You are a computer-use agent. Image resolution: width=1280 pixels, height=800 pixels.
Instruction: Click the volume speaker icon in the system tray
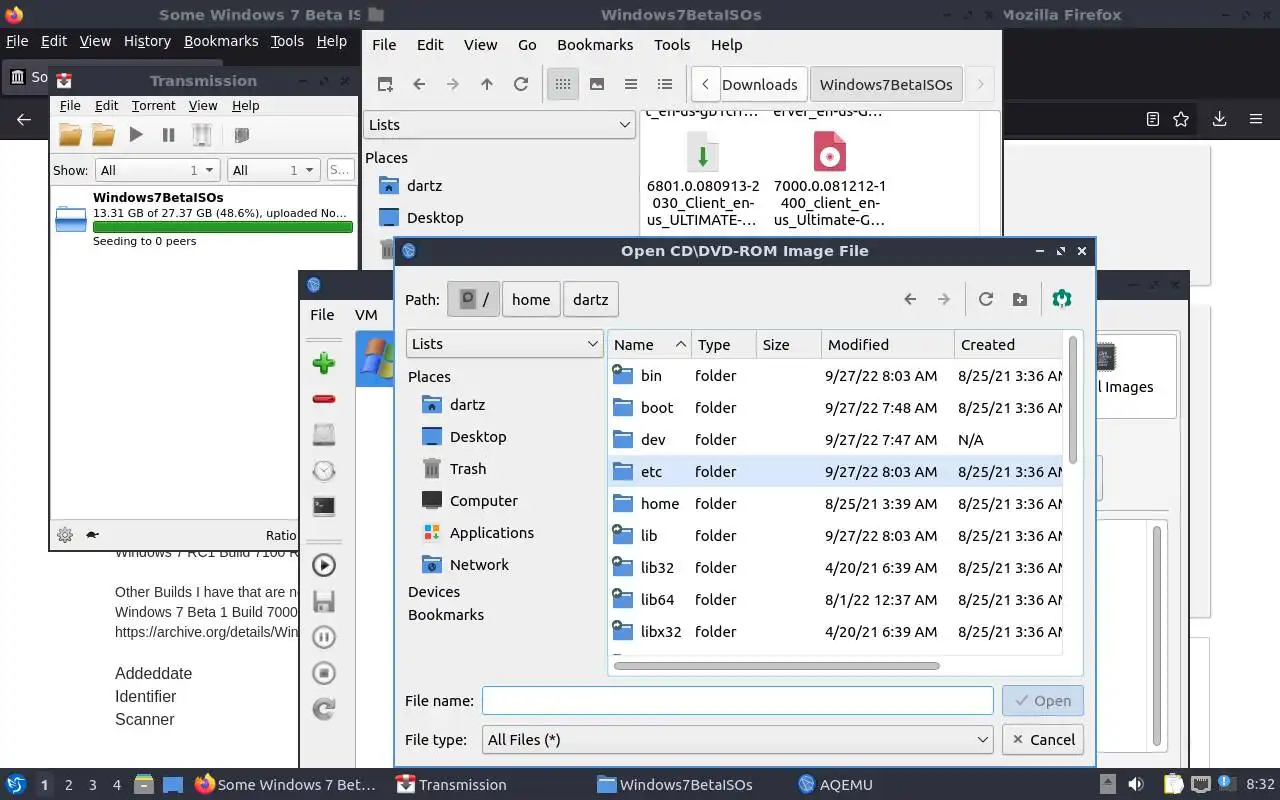point(1136,784)
